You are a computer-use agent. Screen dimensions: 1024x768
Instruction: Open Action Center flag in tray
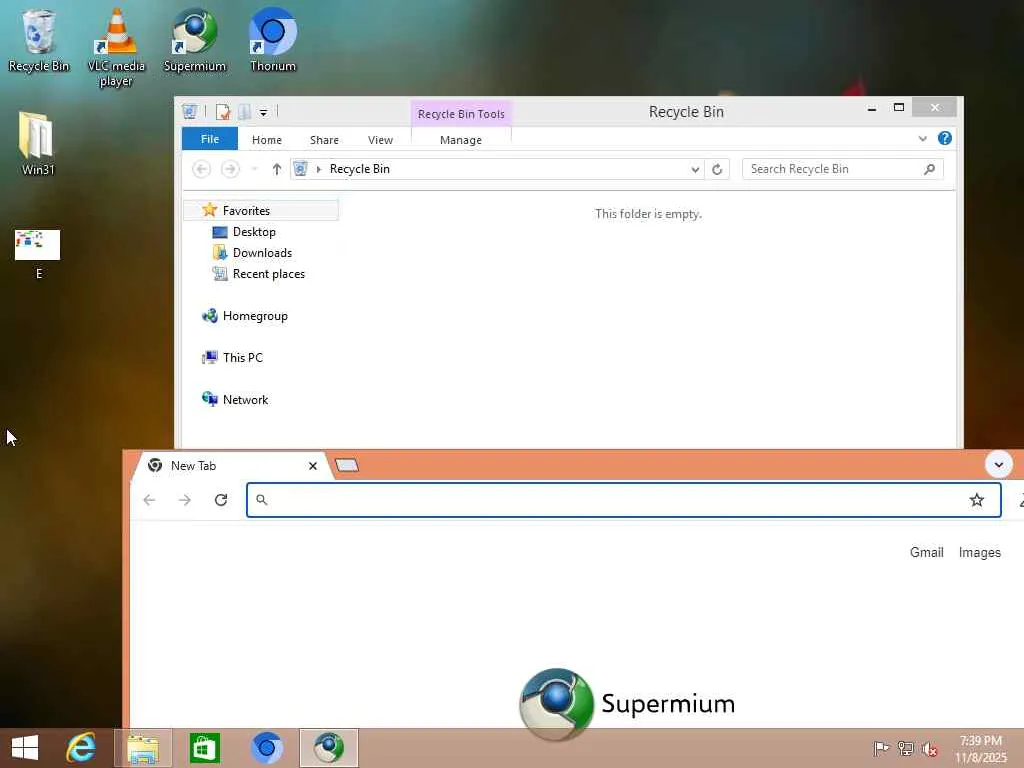coord(880,749)
